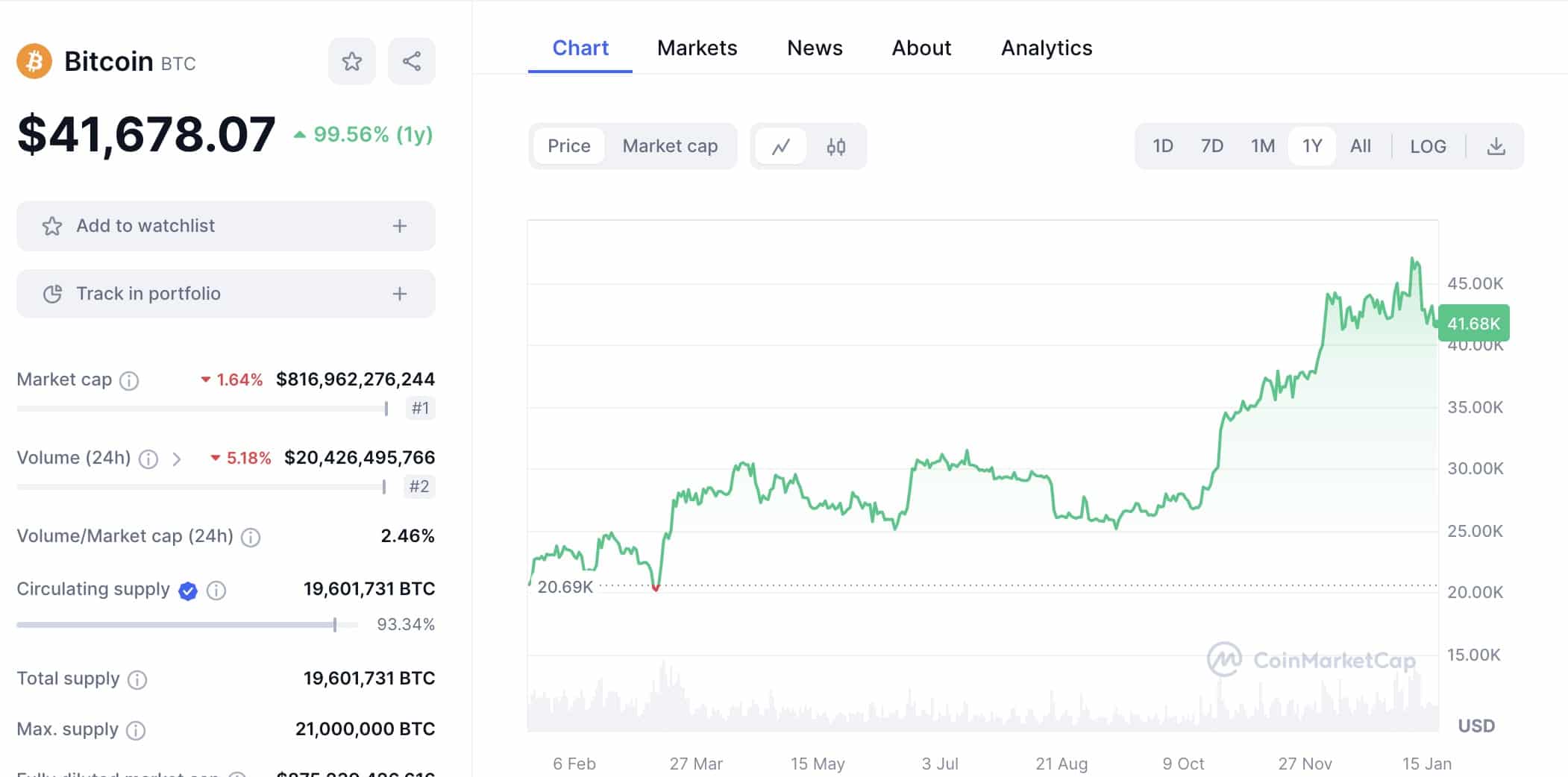Star Bitcoin with the favorite icon button

tap(352, 61)
